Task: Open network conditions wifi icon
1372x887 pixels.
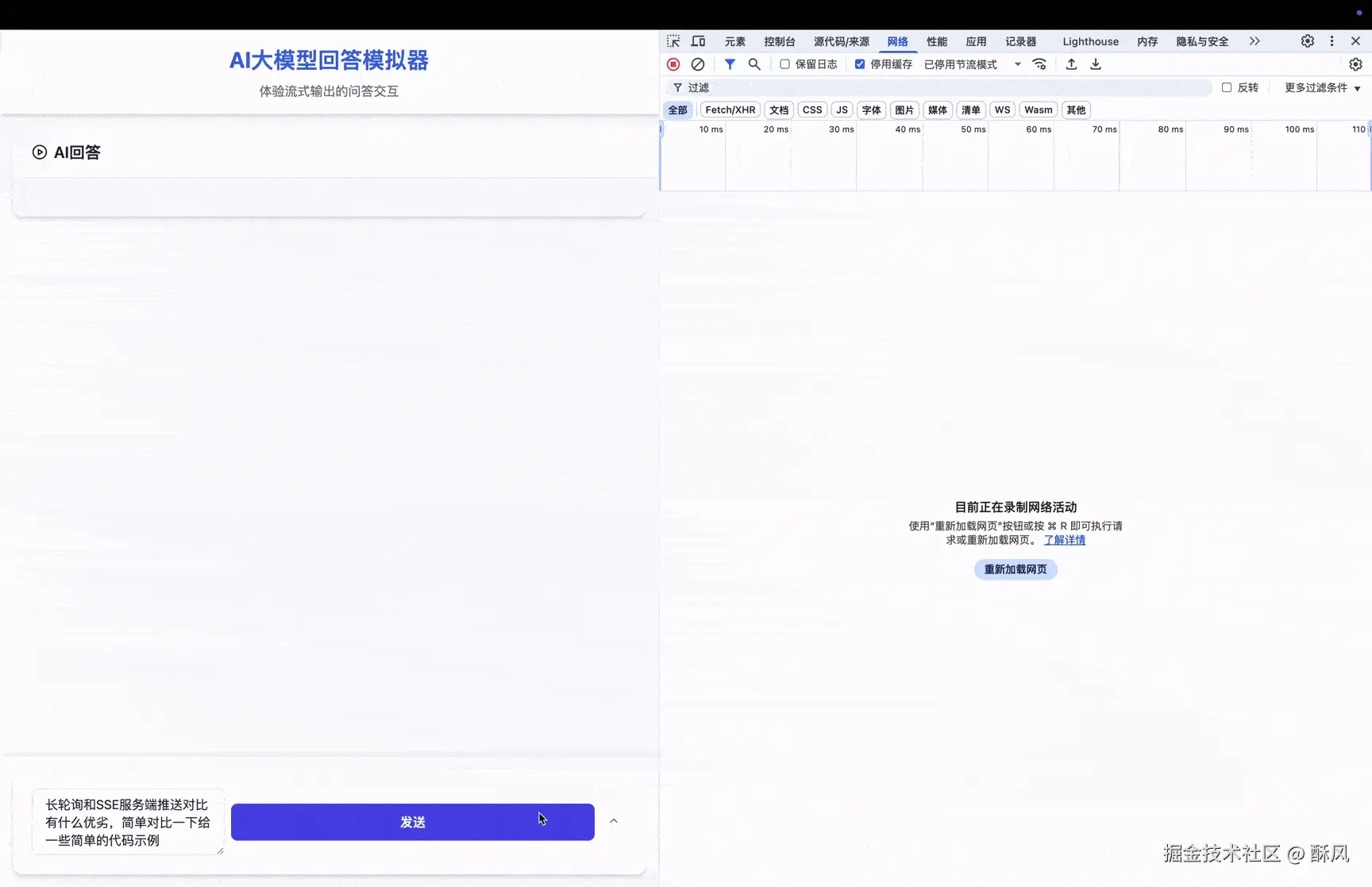Action: click(x=1039, y=64)
